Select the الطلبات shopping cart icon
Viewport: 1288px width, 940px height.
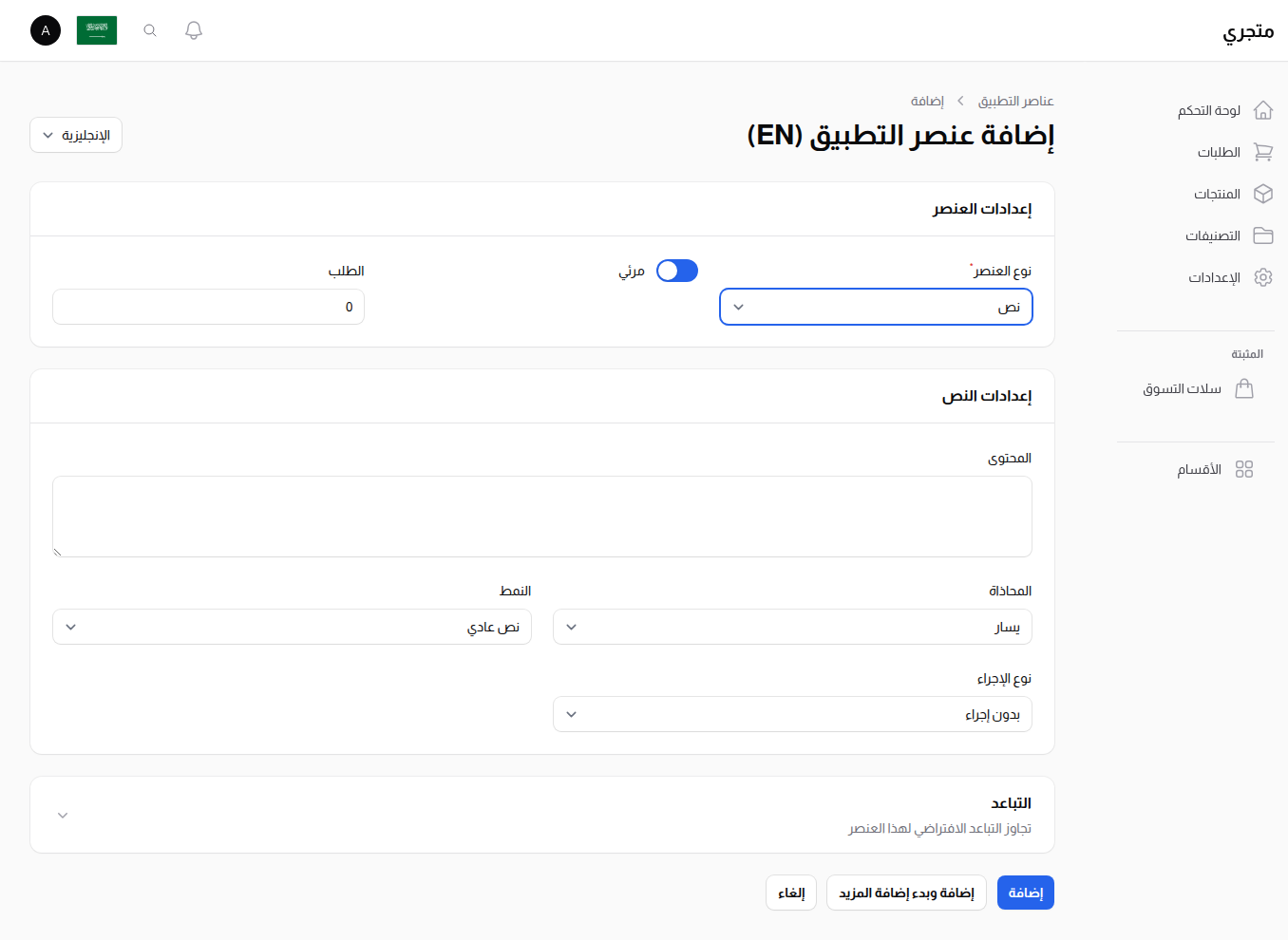point(1263,152)
